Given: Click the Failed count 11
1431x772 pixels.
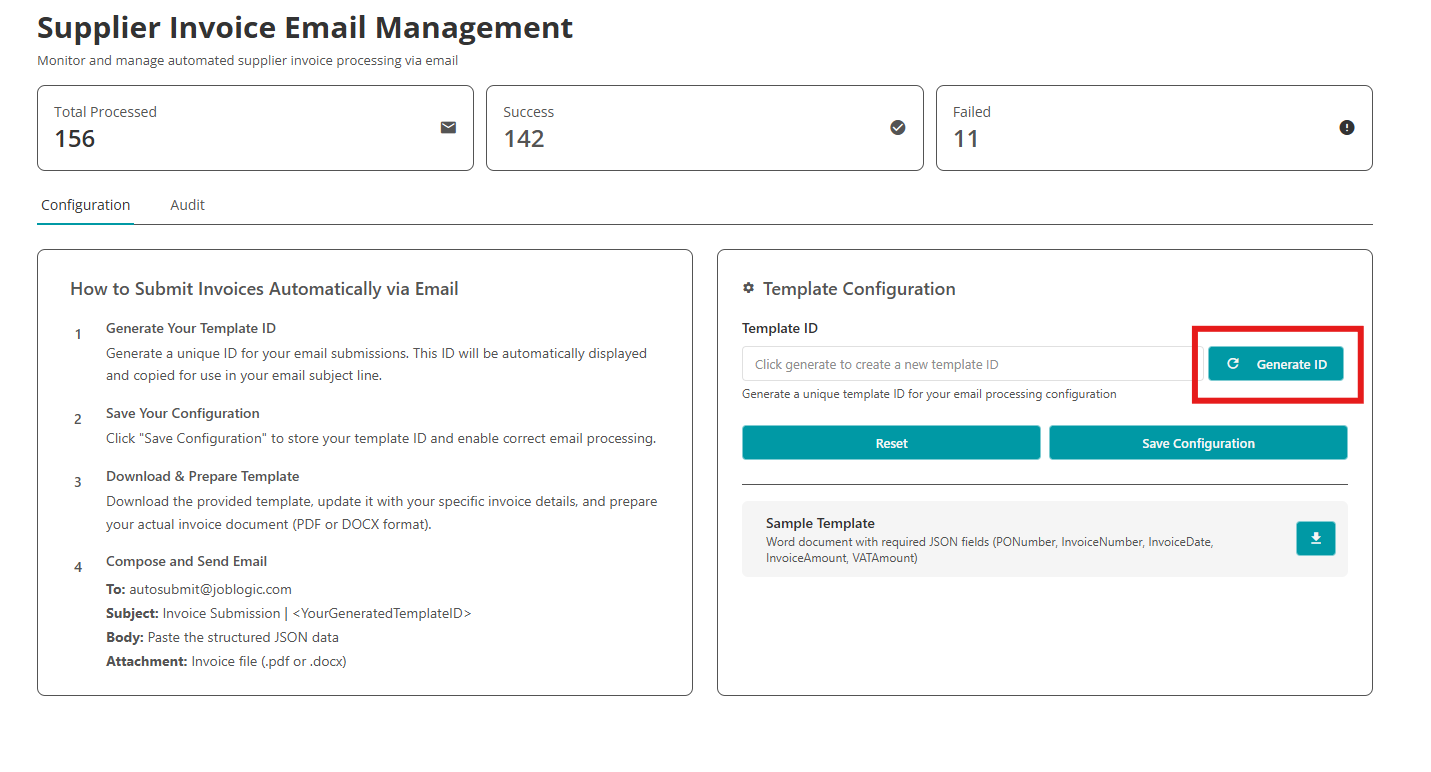Looking at the screenshot, I should pos(966,139).
